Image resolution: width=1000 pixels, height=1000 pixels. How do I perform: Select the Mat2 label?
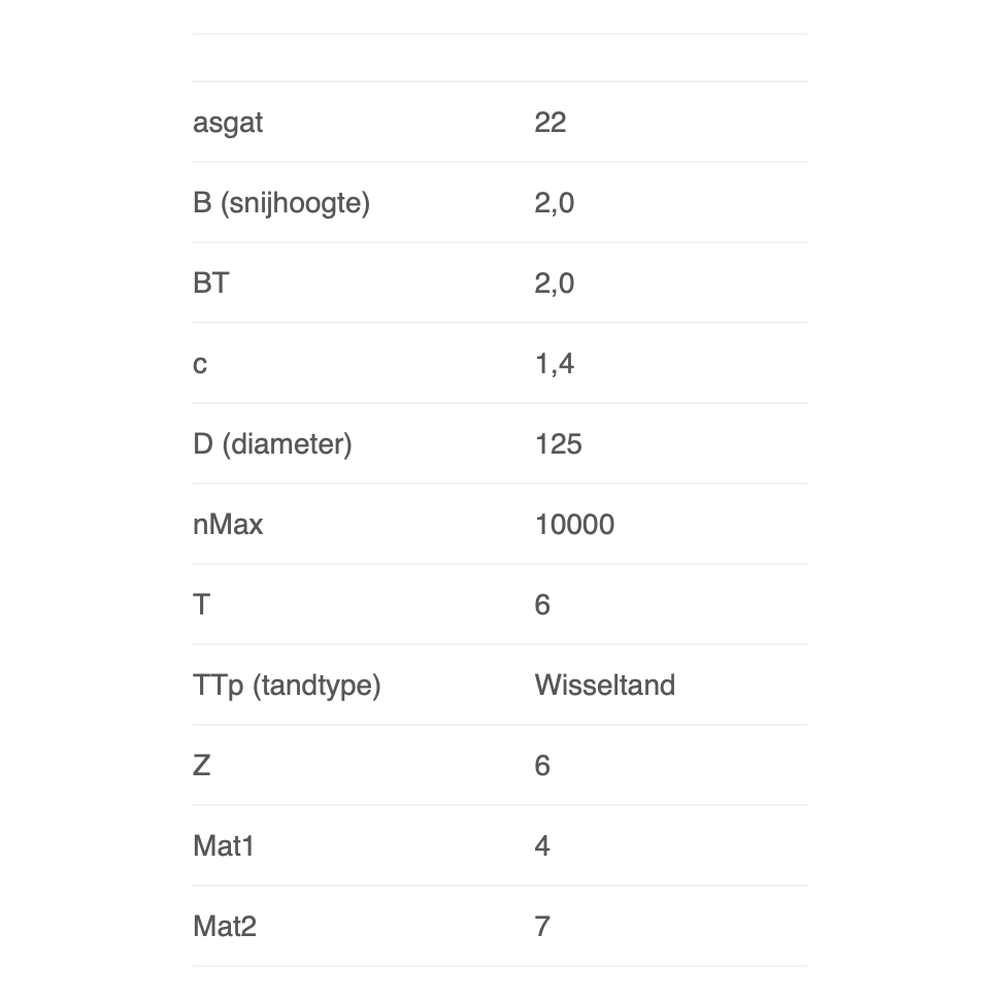coord(225,926)
